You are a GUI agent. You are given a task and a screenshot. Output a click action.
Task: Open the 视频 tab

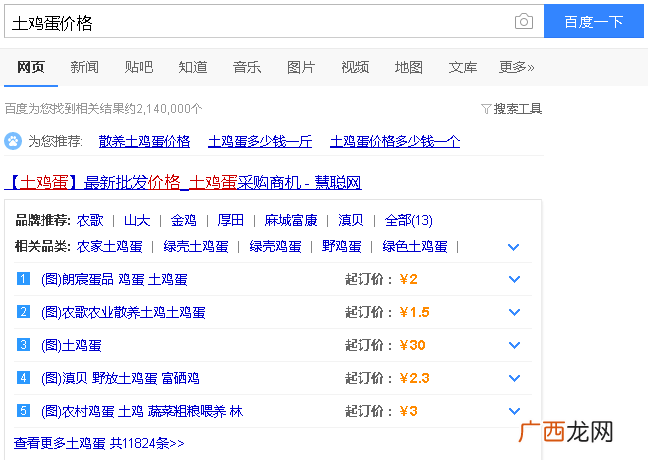355,67
